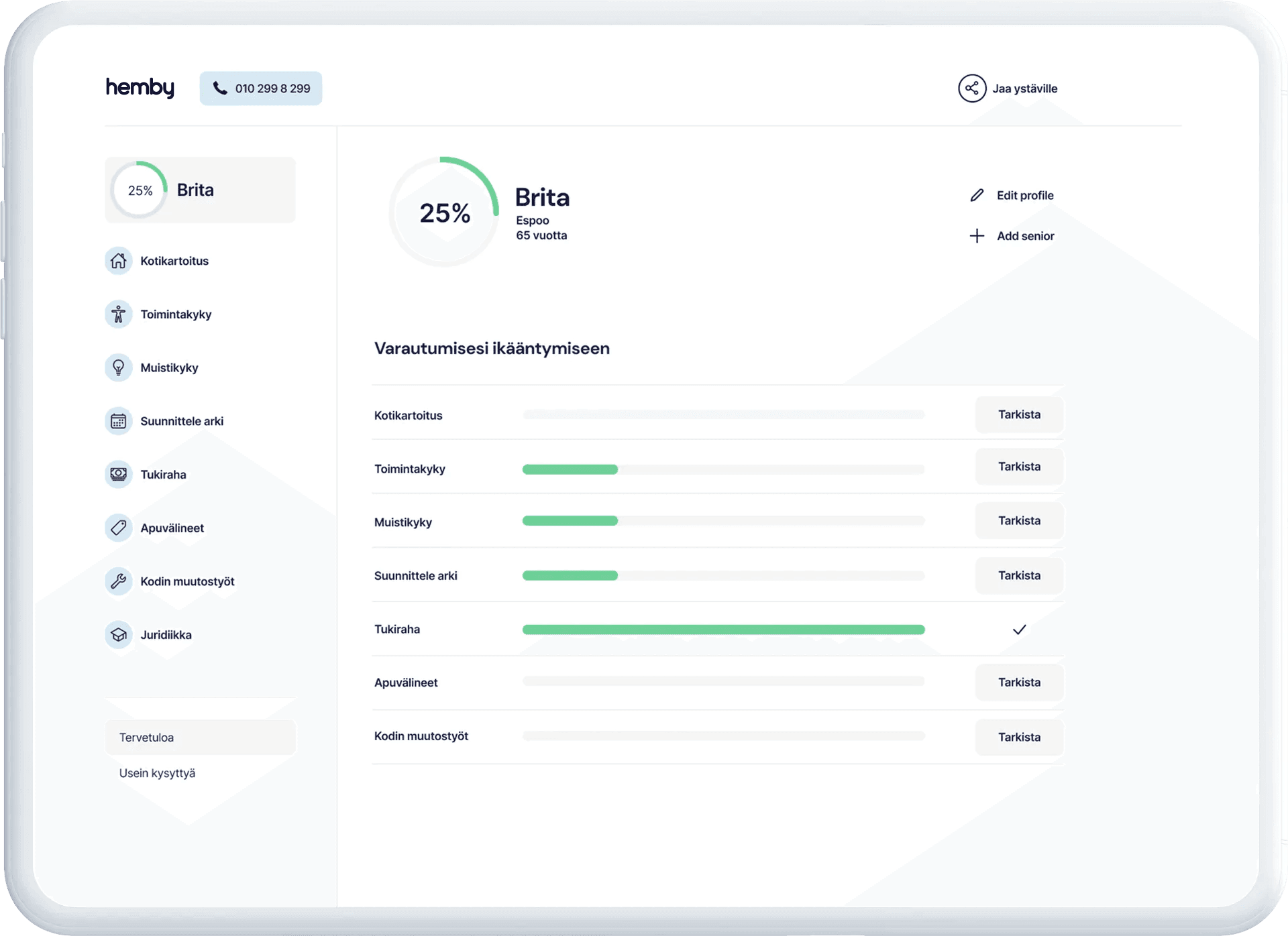Click the Espoo location text
The image size is (1288, 936).
tap(533, 220)
